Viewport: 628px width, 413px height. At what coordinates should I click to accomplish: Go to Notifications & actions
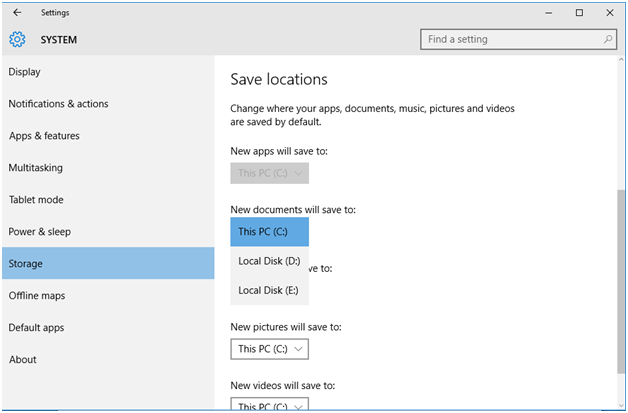pos(58,104)
